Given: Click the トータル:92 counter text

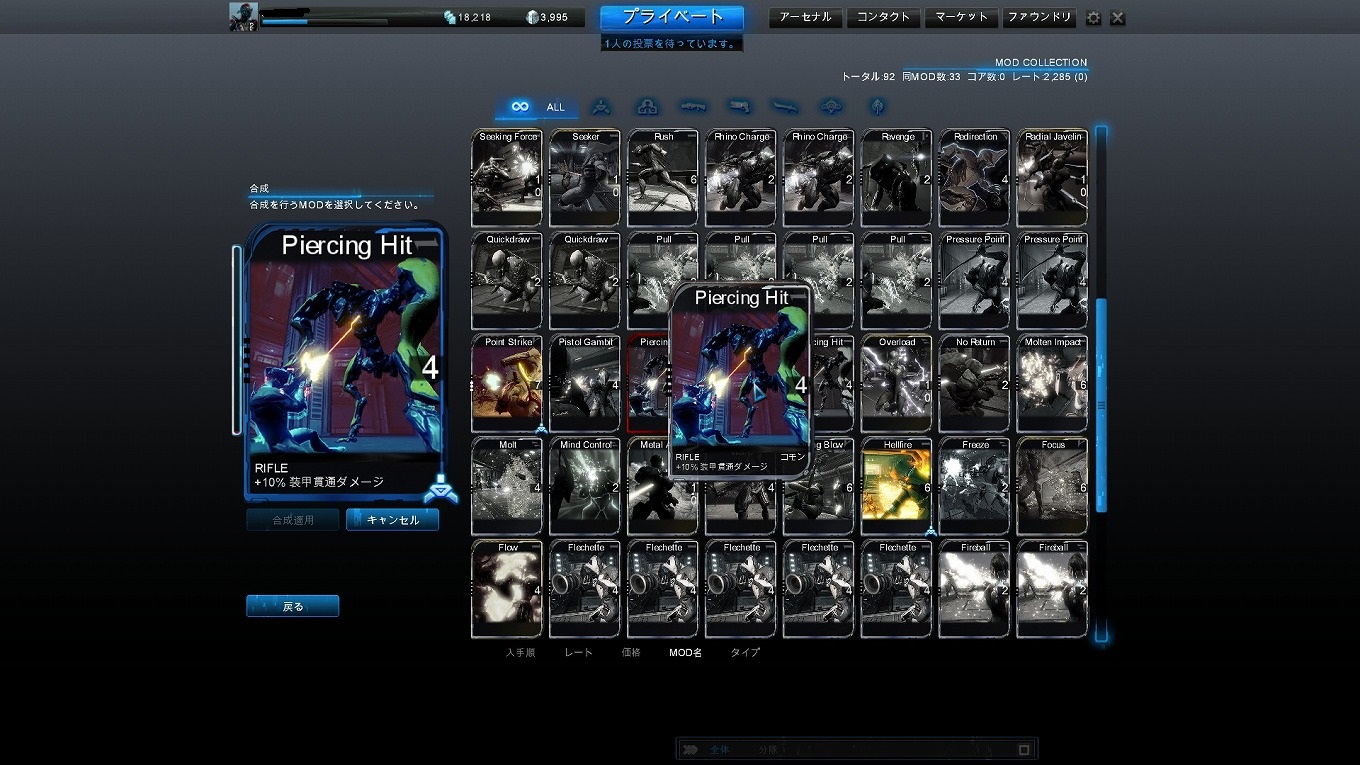Looking at the screenshot, I should 868,76.
